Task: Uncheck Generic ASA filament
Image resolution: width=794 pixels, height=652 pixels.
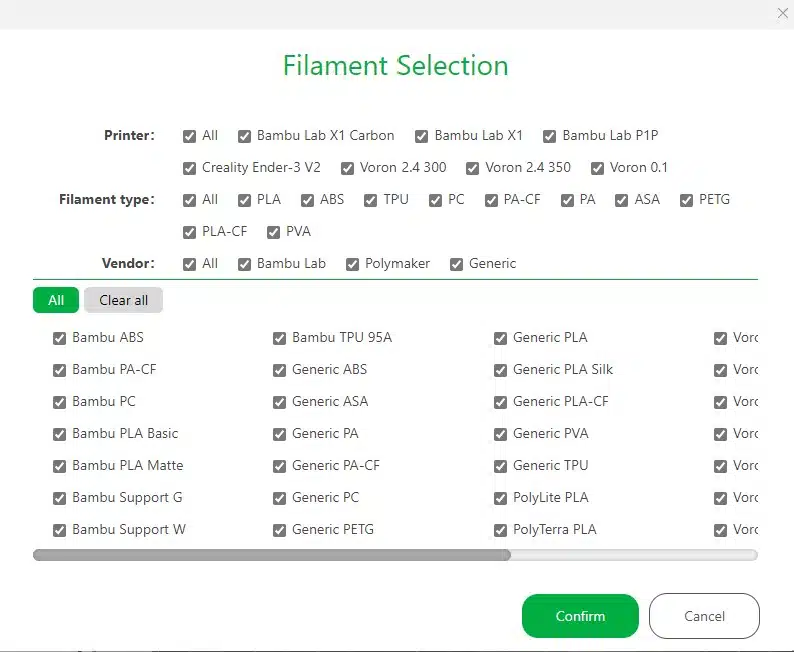Action: (280, 402)
